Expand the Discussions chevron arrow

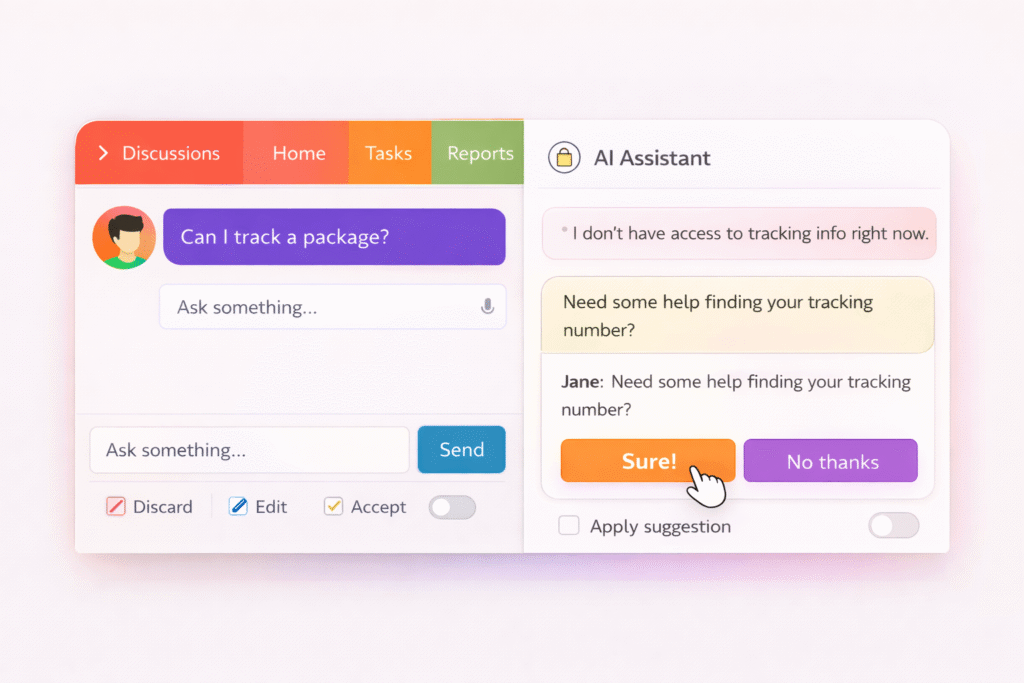coord(103,153)
